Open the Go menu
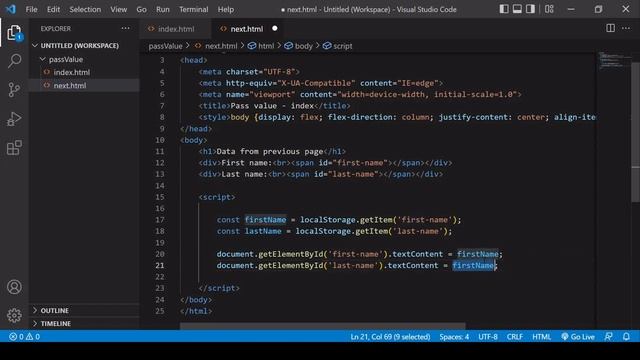Viewport: 640px width, 360px height. (x=141, y=9)
